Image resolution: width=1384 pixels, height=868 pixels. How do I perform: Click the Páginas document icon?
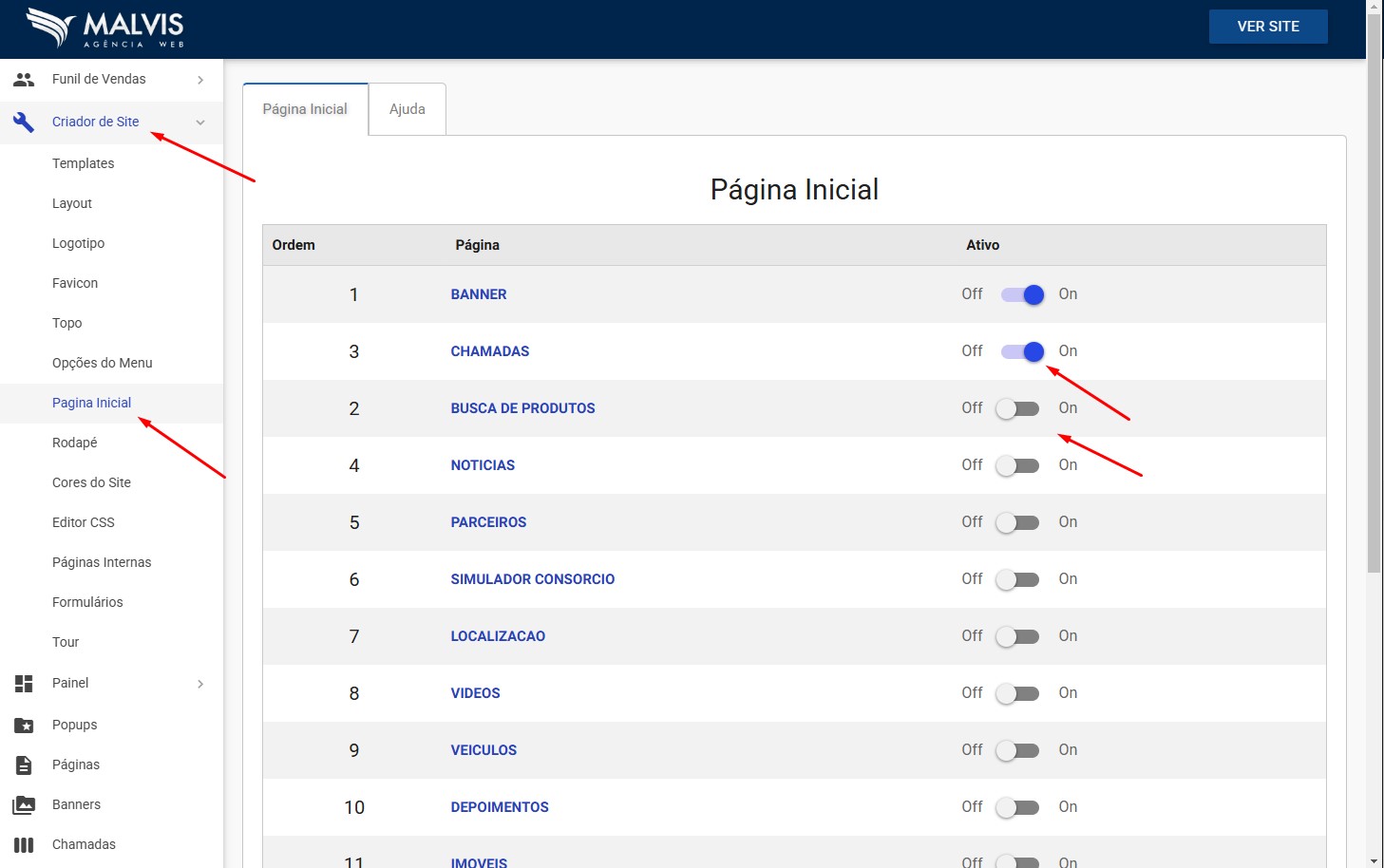pos(24,765)
